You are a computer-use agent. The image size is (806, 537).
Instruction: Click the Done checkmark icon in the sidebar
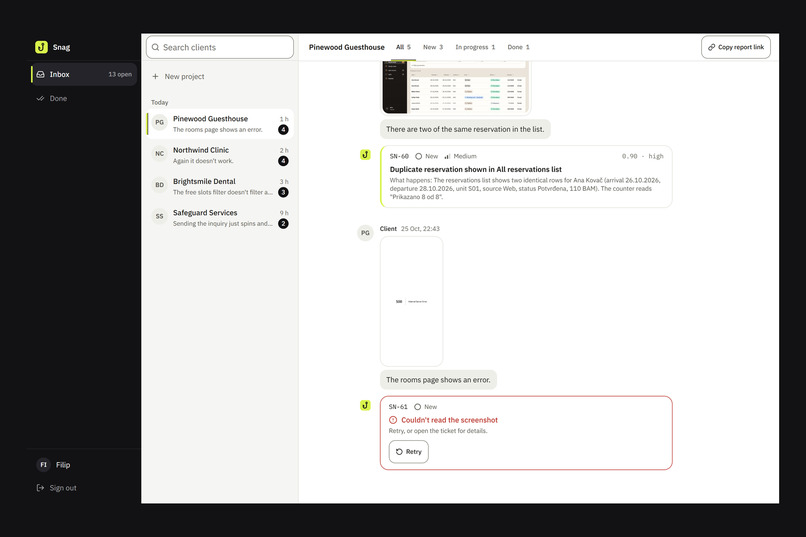click(41, 99)
